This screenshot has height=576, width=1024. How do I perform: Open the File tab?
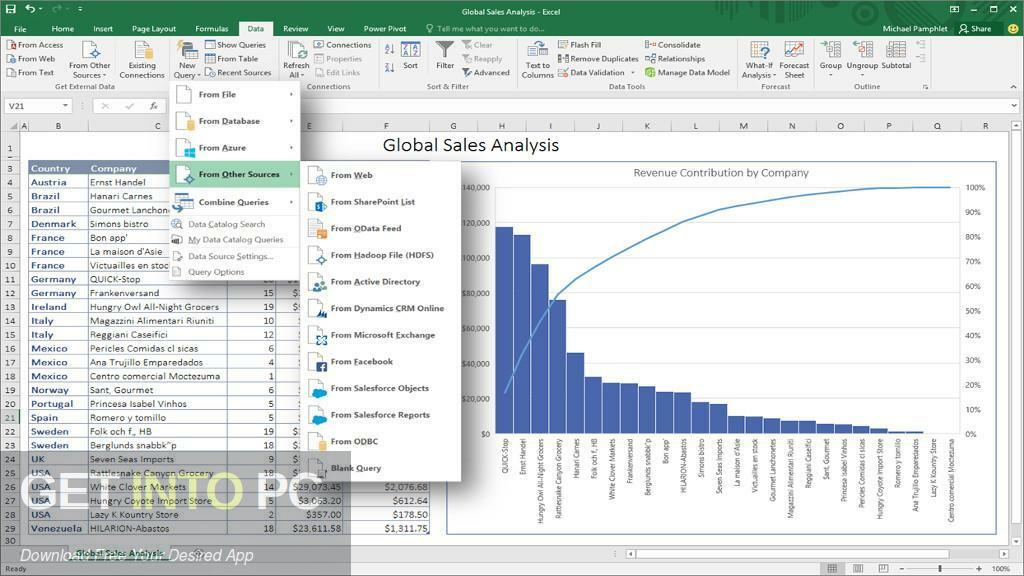(x=20, y=29)
